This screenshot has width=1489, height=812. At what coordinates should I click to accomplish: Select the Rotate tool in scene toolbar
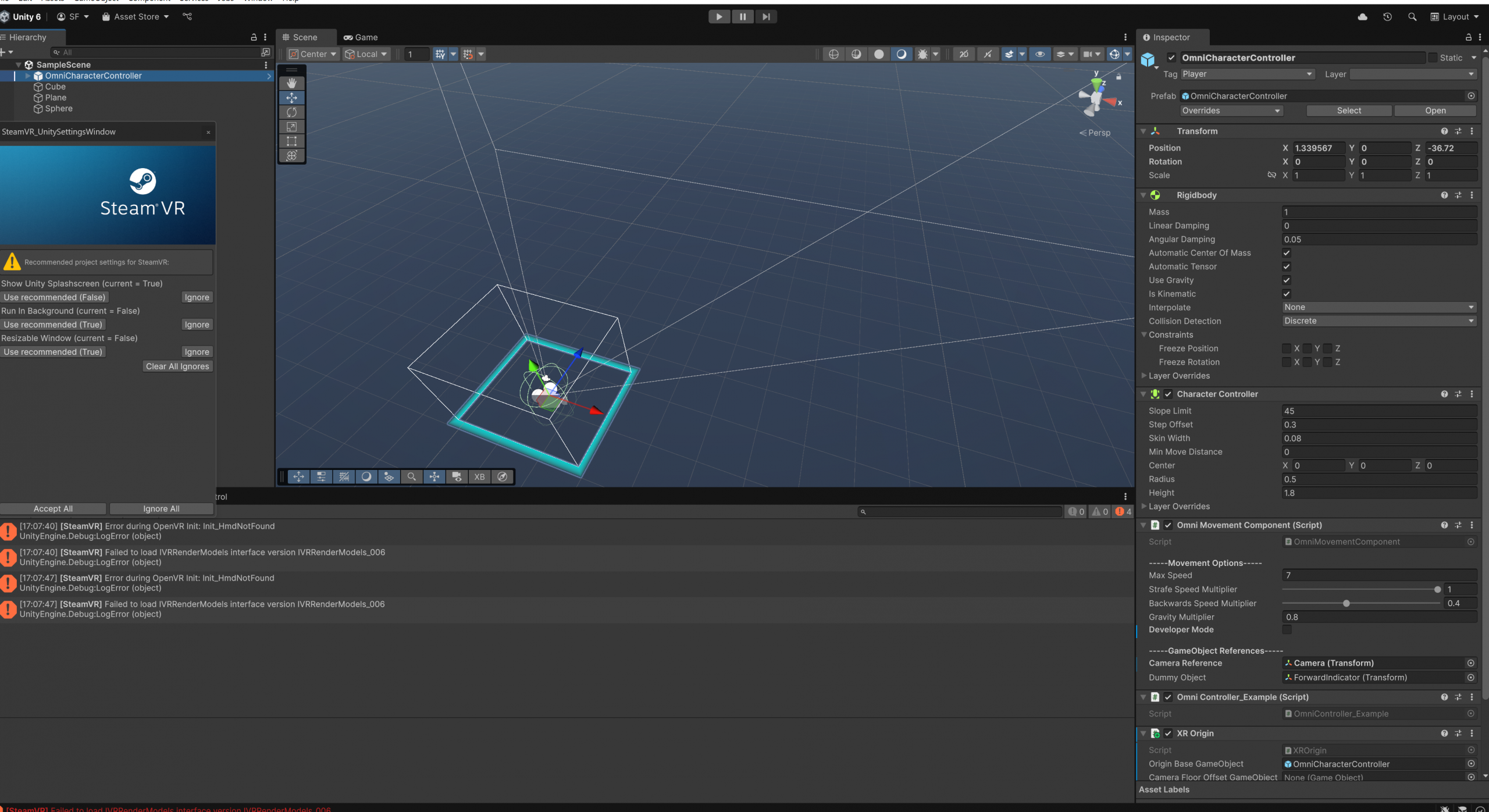pos(291,112)
